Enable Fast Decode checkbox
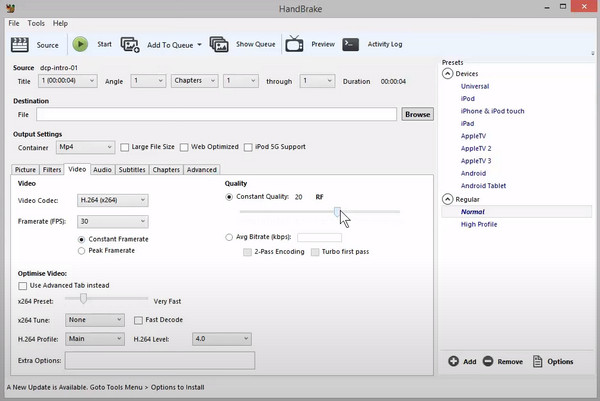The width and height of the screenshot is (600, 401). pos(138,320)
